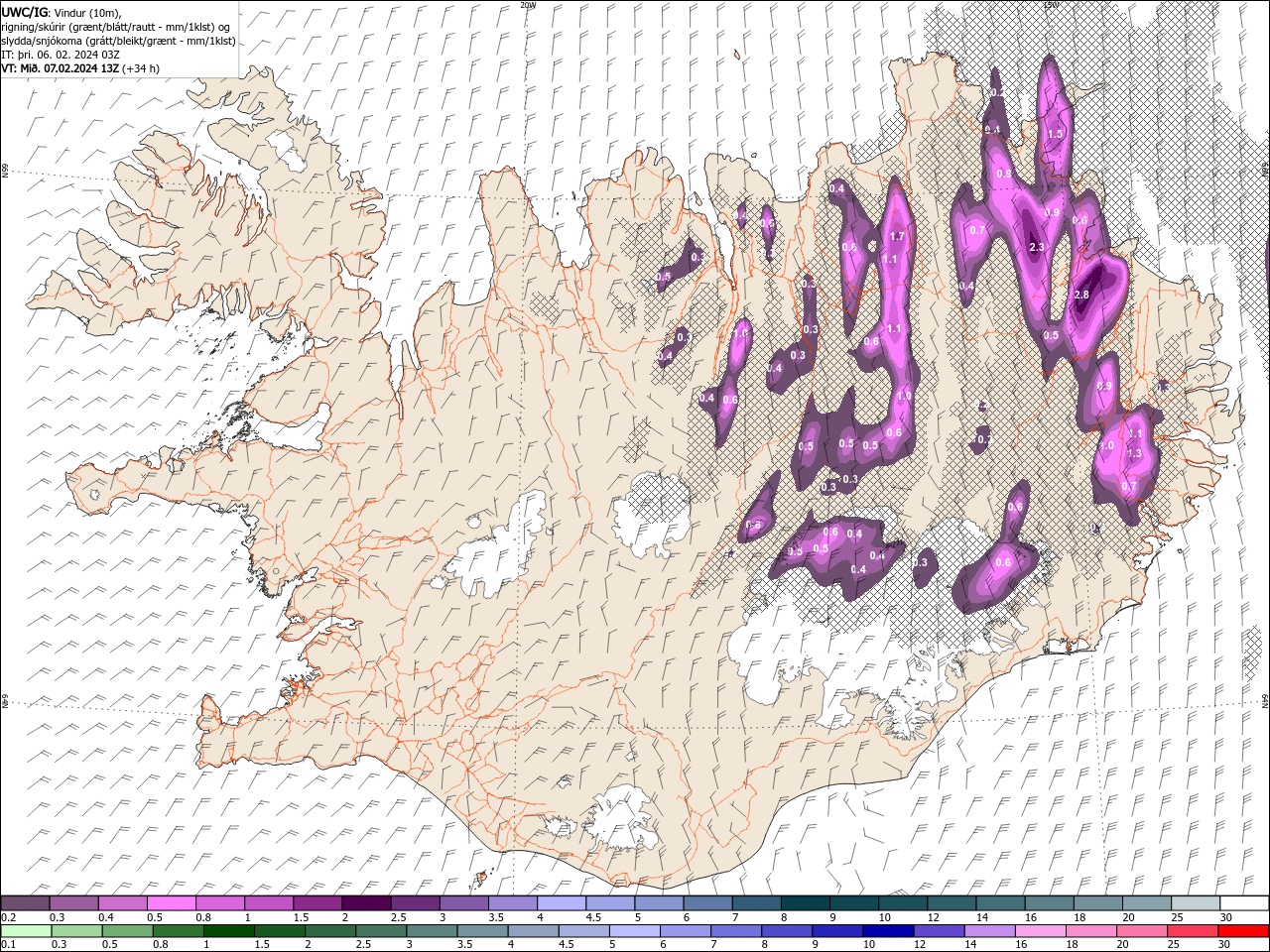
Task: Click the first grey-purple swatch between 0.2 and 0.3 in the upper legend
Action: [25, 903]
